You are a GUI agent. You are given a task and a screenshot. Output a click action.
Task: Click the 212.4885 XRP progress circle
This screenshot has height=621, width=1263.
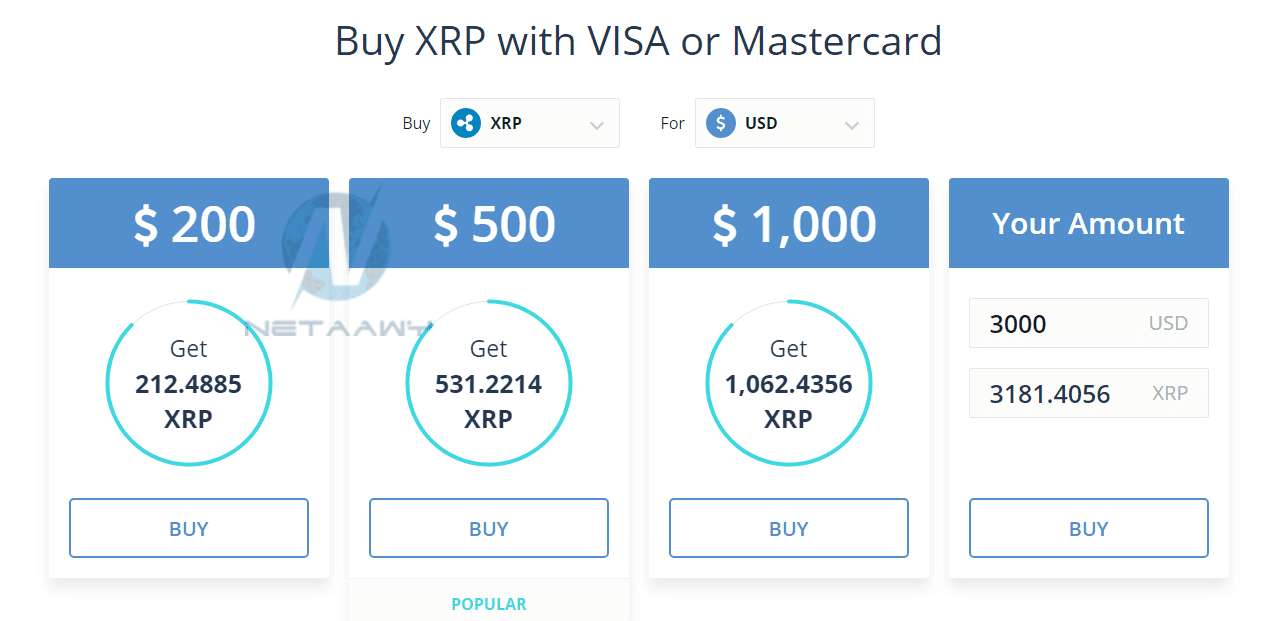tap(189, 383)
